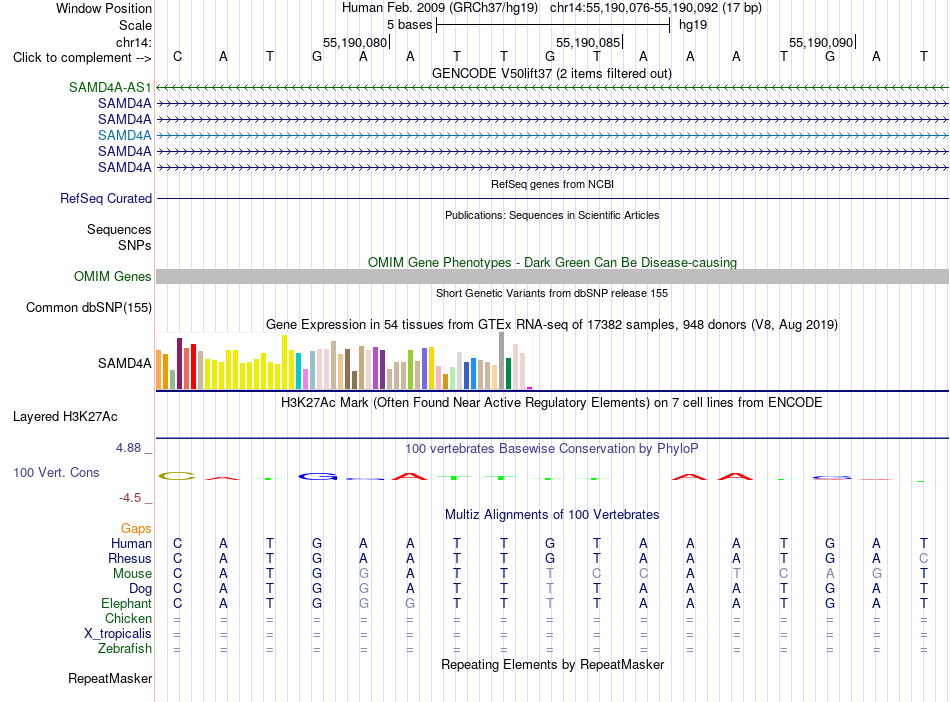The image size is (950, 702).
Task: Select the light-blue SAMD4A transcript label
Action: 125,135
